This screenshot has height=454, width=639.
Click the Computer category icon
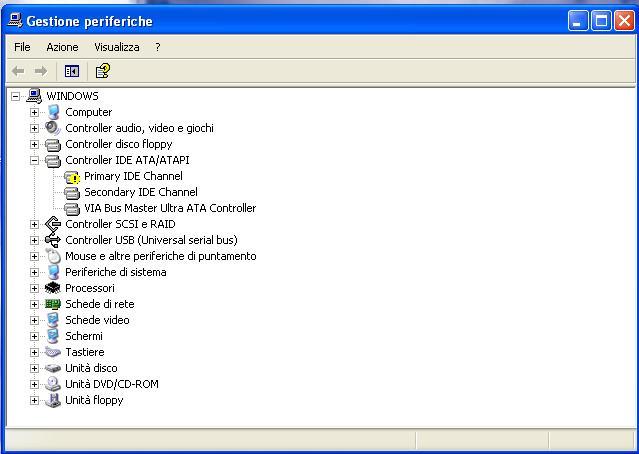53,112
